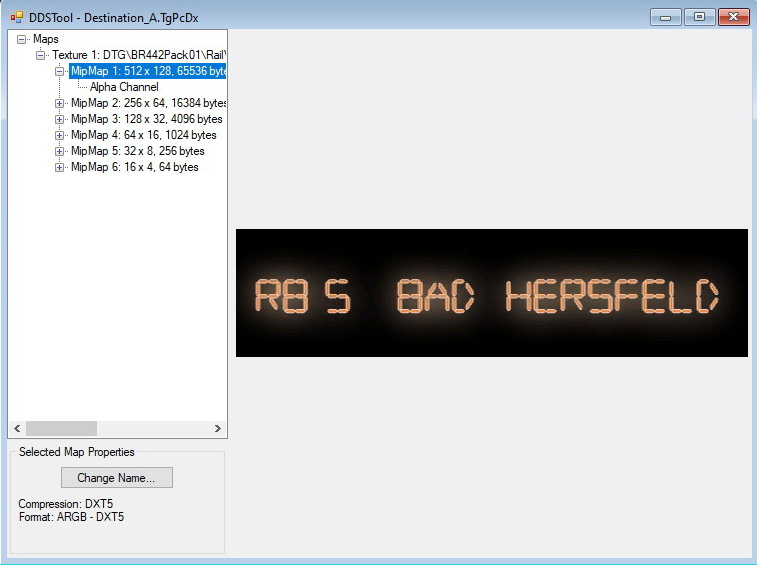Screen dimensions: 757x565
Task: Click the Selected Map Properties group label
Action: pyautogui.click(x=77, y=452)
